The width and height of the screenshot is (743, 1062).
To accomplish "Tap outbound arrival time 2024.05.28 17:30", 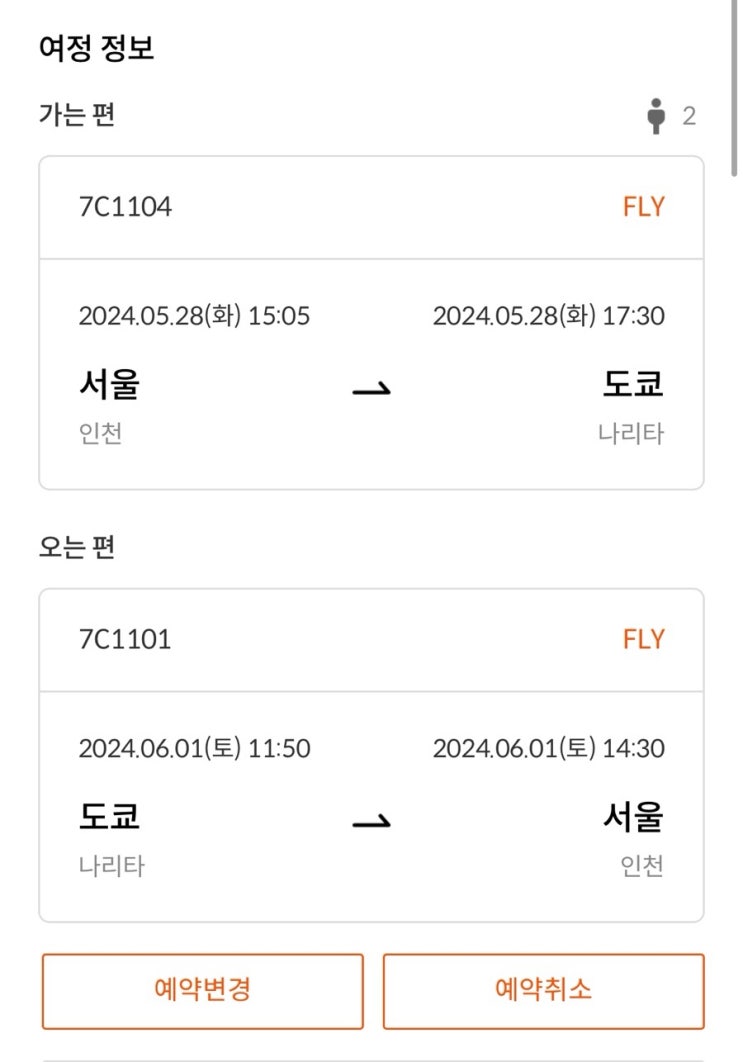I will click(548, 316).
